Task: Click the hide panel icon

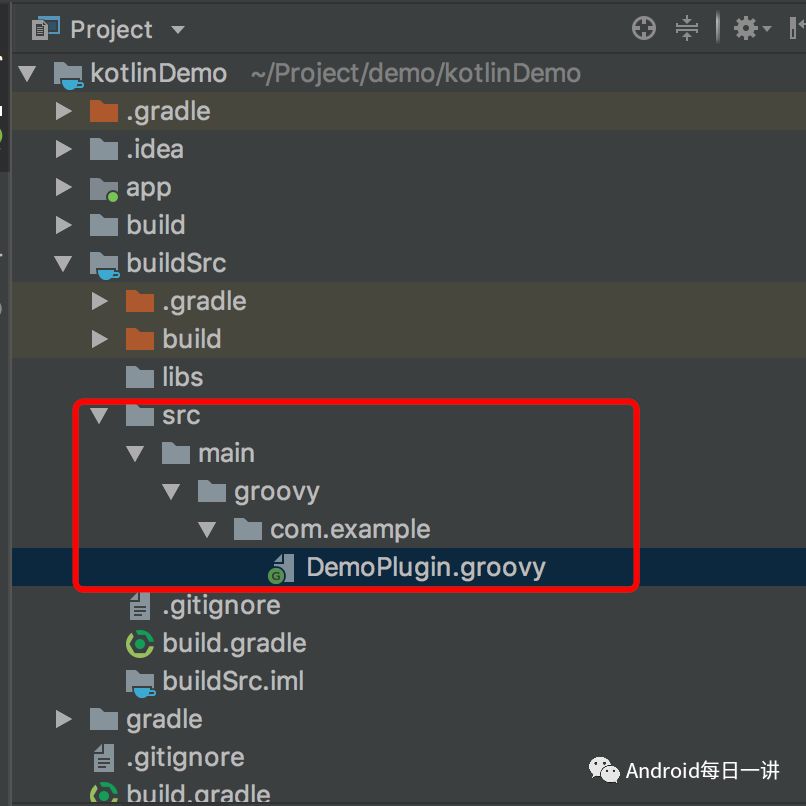Action: point(797,28)
